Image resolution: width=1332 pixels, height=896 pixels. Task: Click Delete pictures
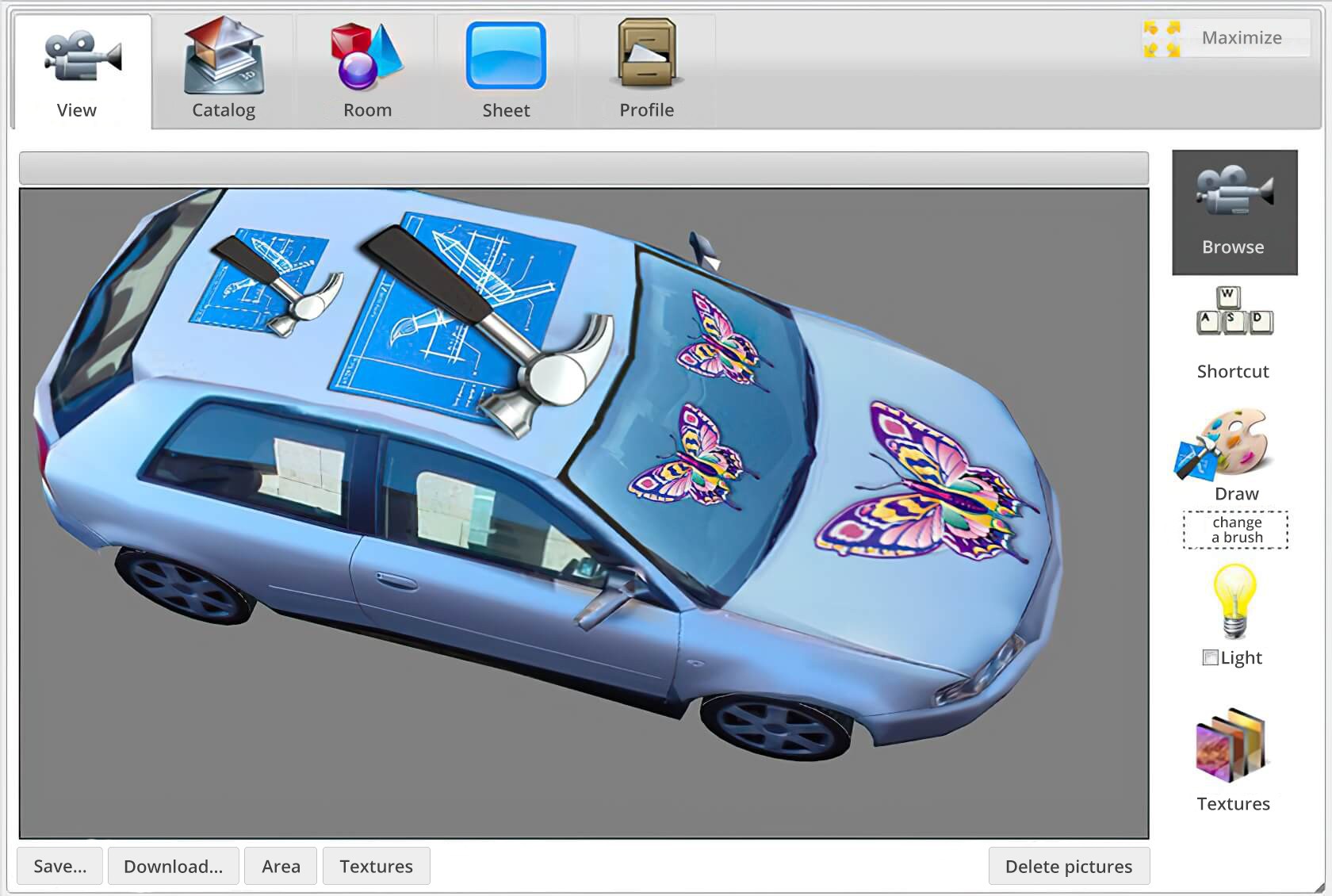tap(1069, 866)
